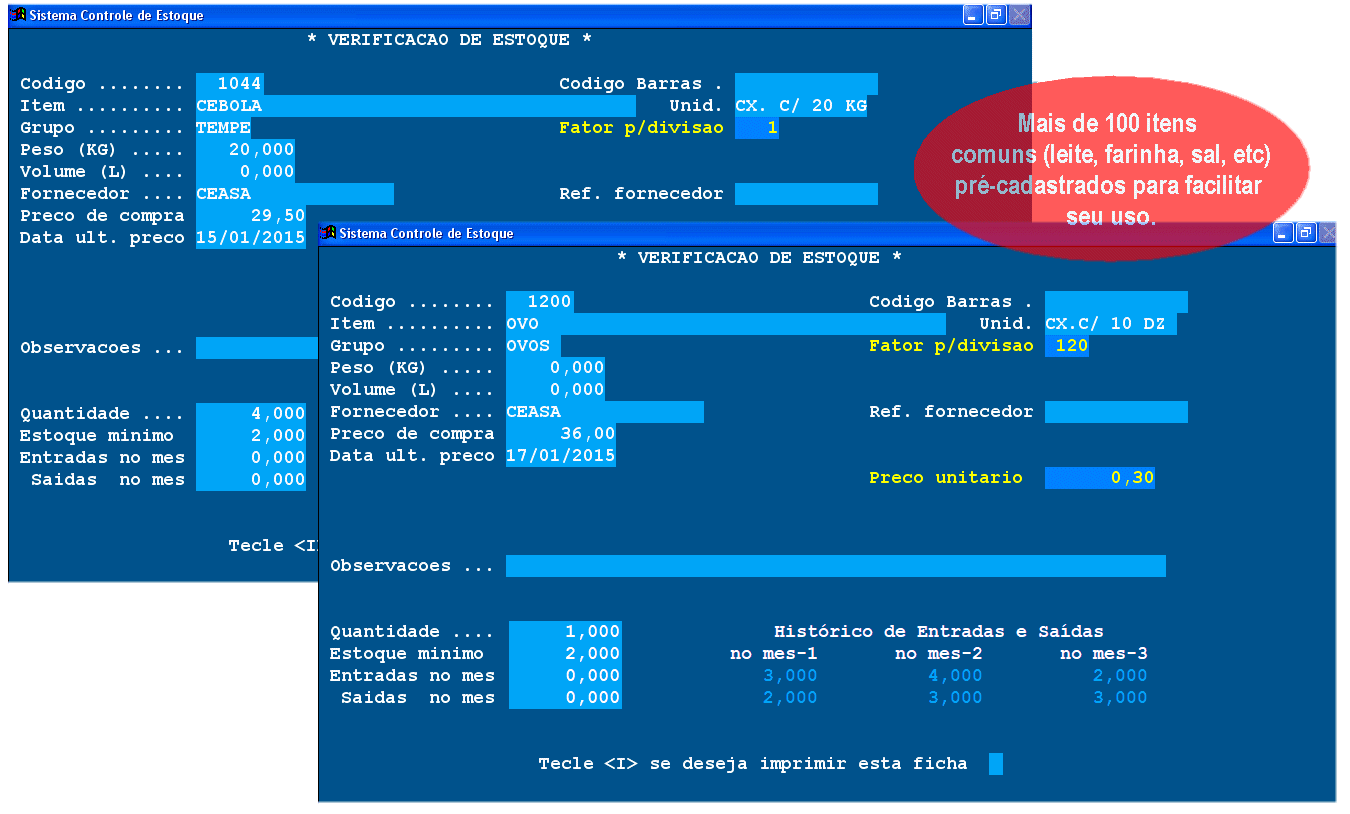
Task: Click the Codigo field showing 1200
Action: (540, 302)
